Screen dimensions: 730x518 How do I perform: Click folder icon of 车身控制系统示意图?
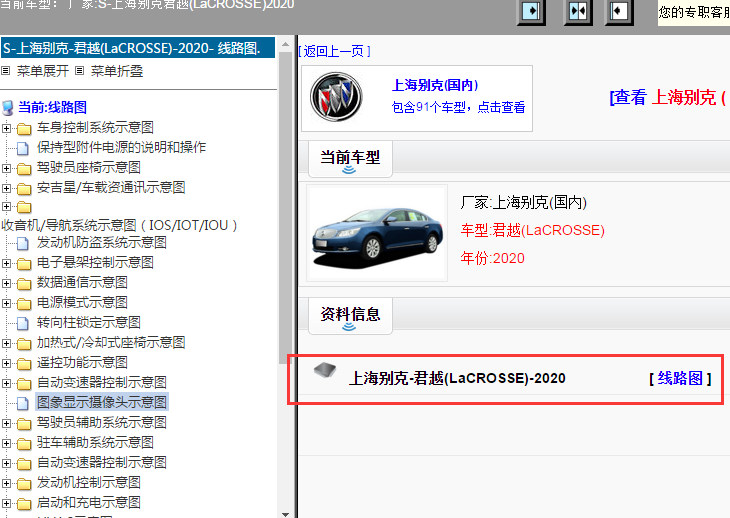pyautogui.click(x=24, y=128)
